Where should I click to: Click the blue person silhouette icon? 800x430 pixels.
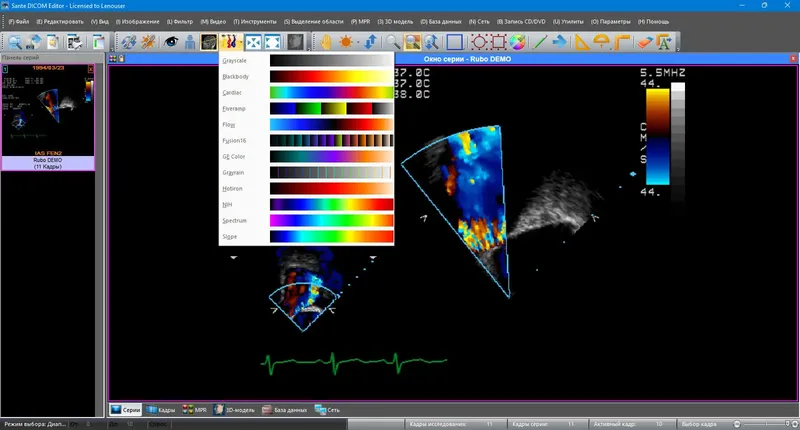pos(190,42)
